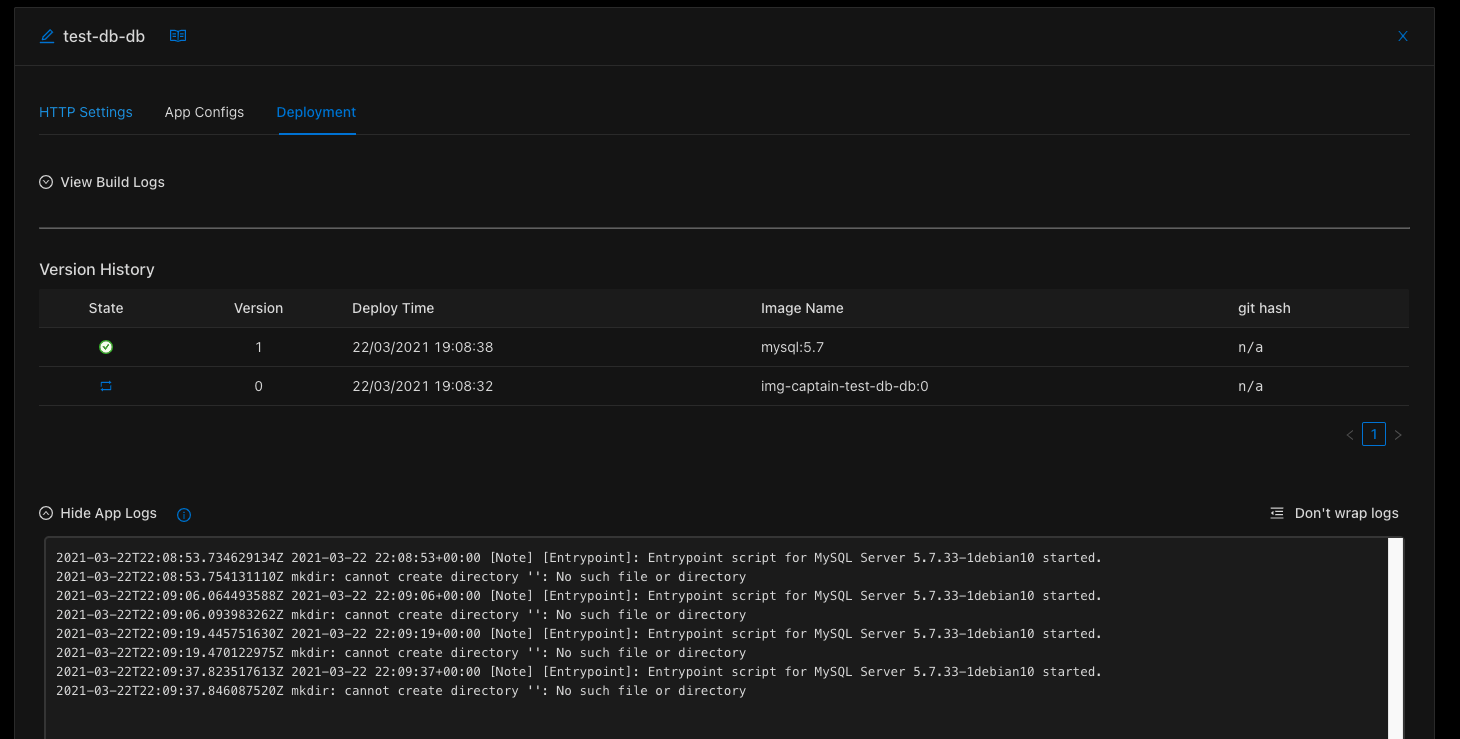Expand View Build Logs
Image resolution: width=1460 pixels, height=739 pixels.
[x=102, y=182]
